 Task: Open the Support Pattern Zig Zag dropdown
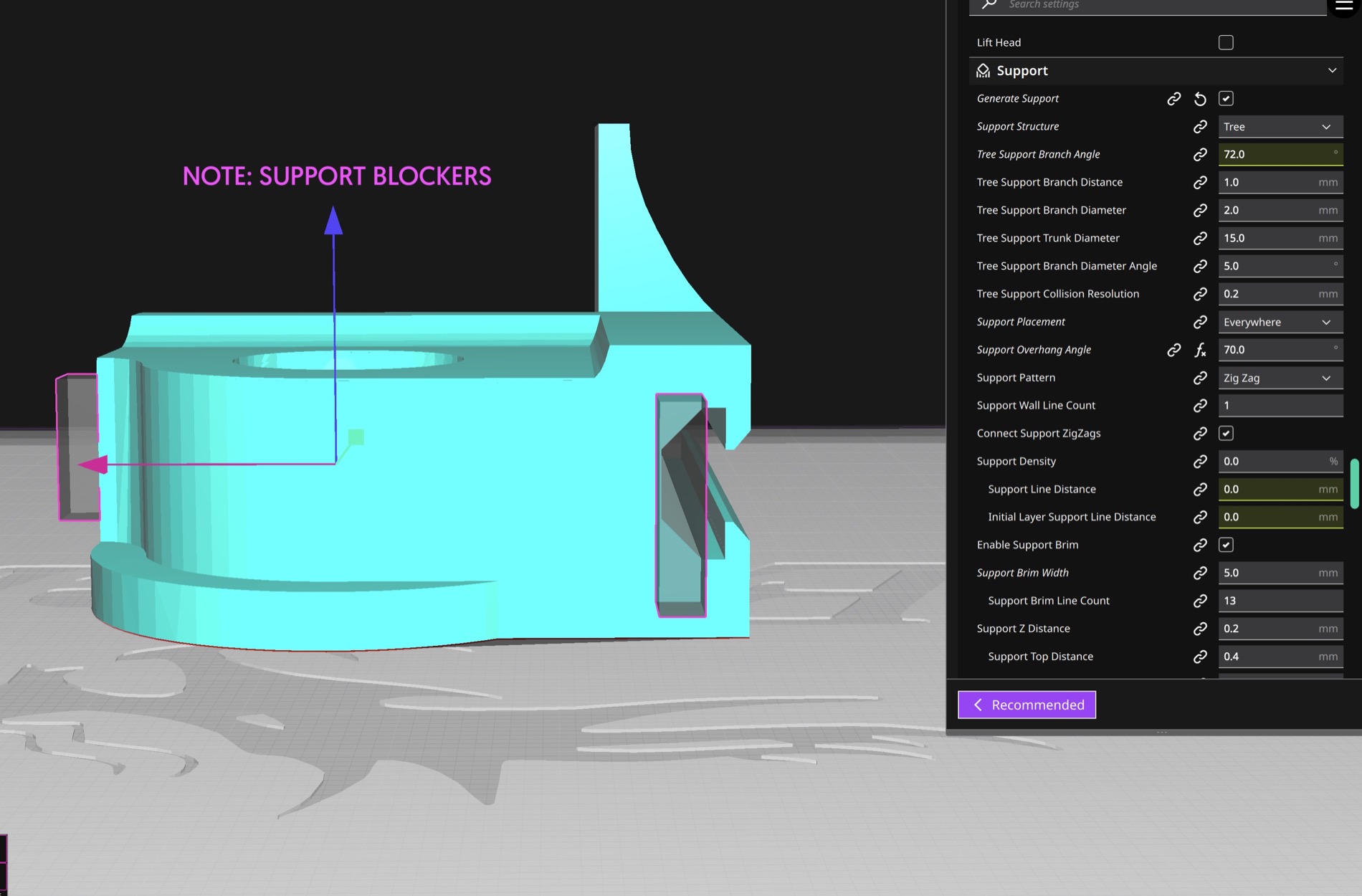pos(1280,378)
